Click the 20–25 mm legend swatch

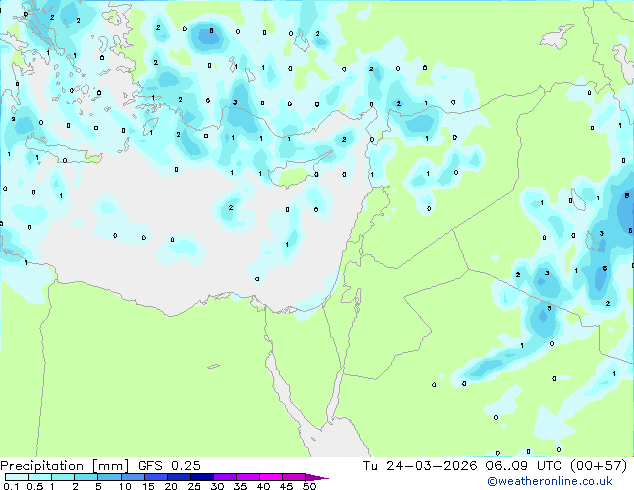179,477
